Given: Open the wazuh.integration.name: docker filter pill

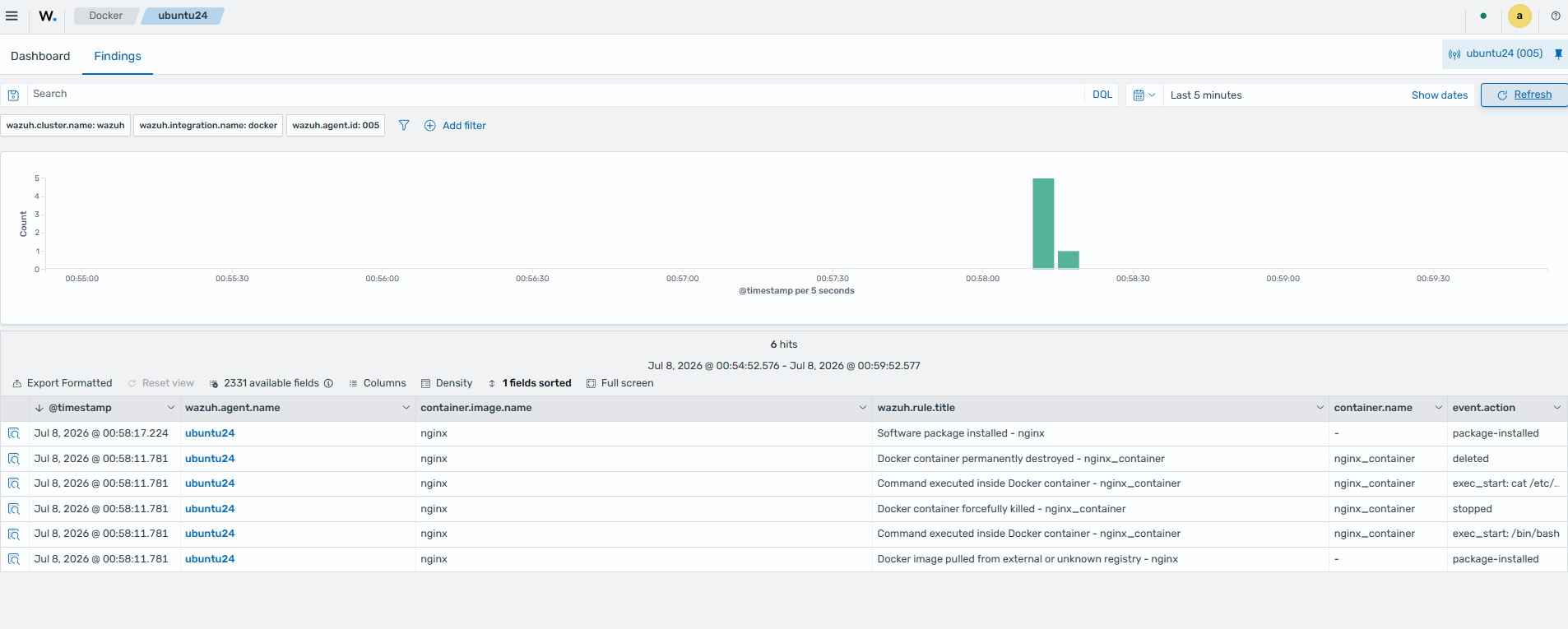Looking at the screenshot, I should tap(208, 126).
